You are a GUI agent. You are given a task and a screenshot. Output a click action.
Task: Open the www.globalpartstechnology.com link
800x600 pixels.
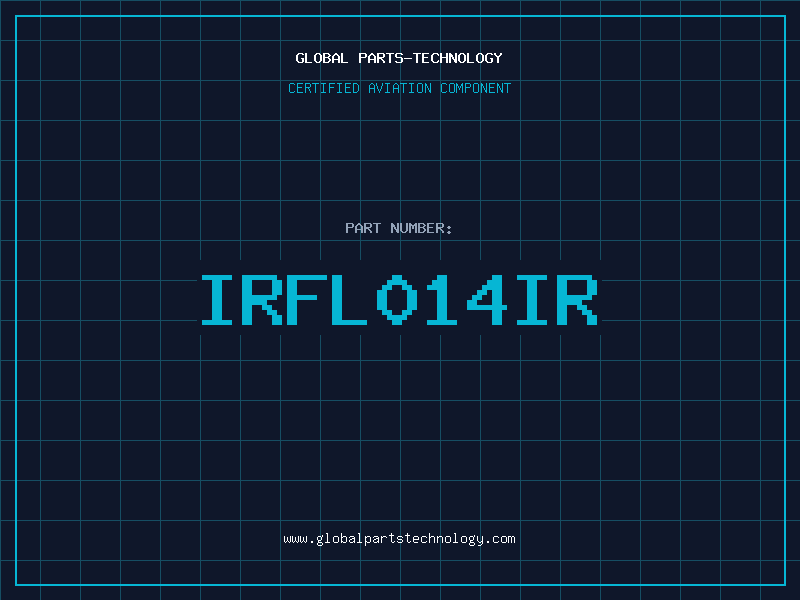pos(399,539)
